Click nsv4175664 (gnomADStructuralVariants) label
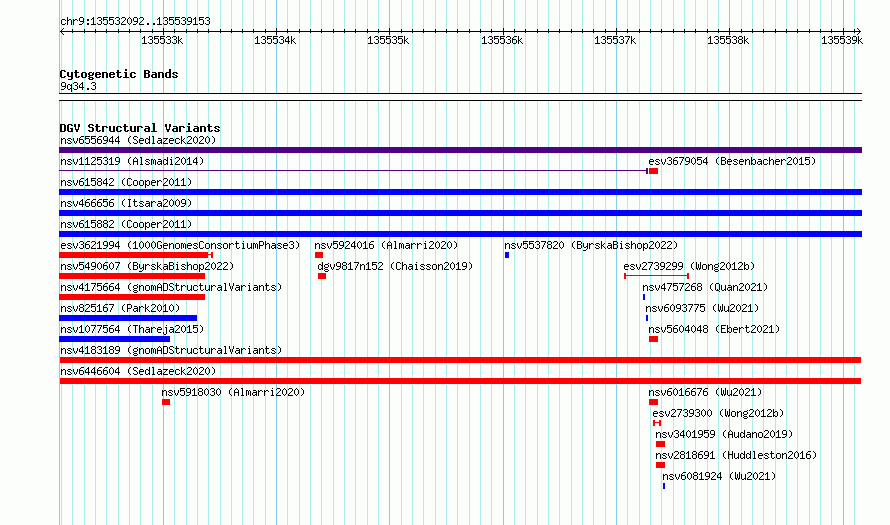Image resolution: width=890 pixels, height=525 pixels. tap(171, 287)
